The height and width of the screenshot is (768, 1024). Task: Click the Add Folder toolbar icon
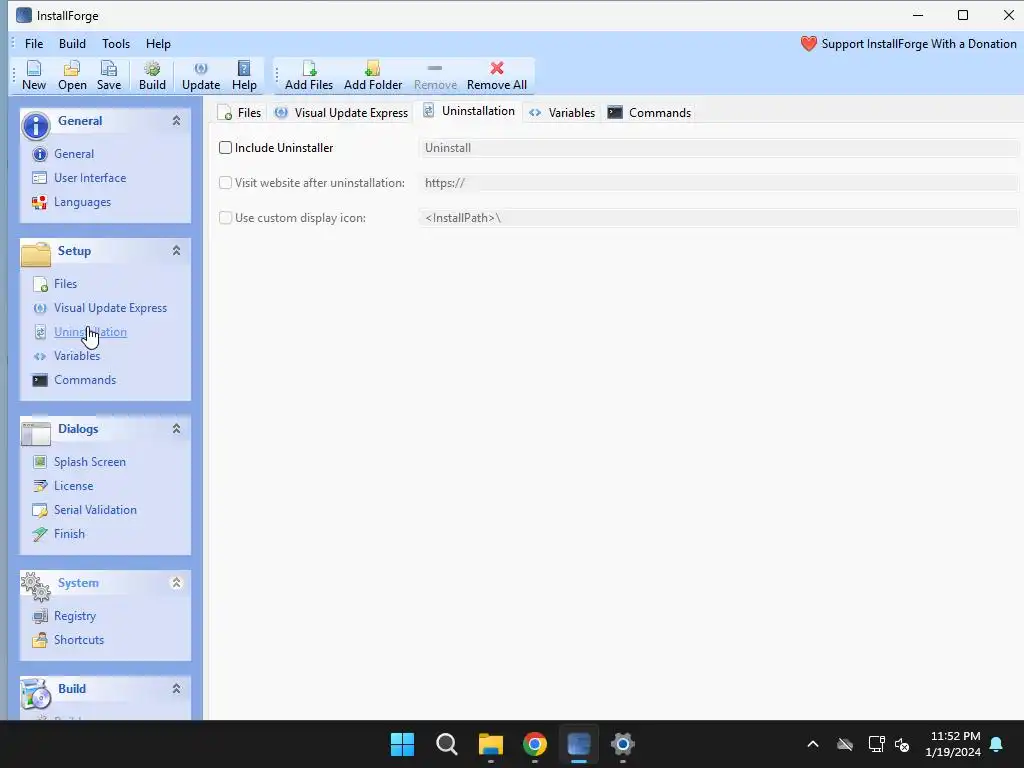[x=373, y=75]
